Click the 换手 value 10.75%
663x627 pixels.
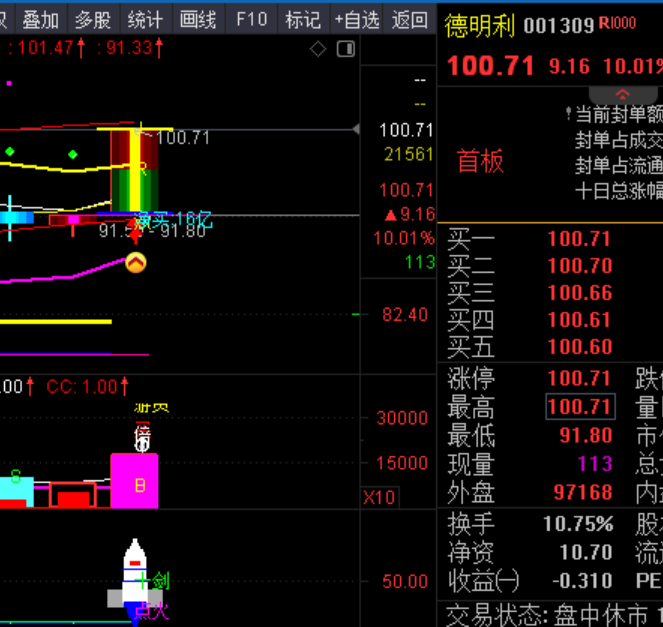pyautogui.click(x=578, y=524)
